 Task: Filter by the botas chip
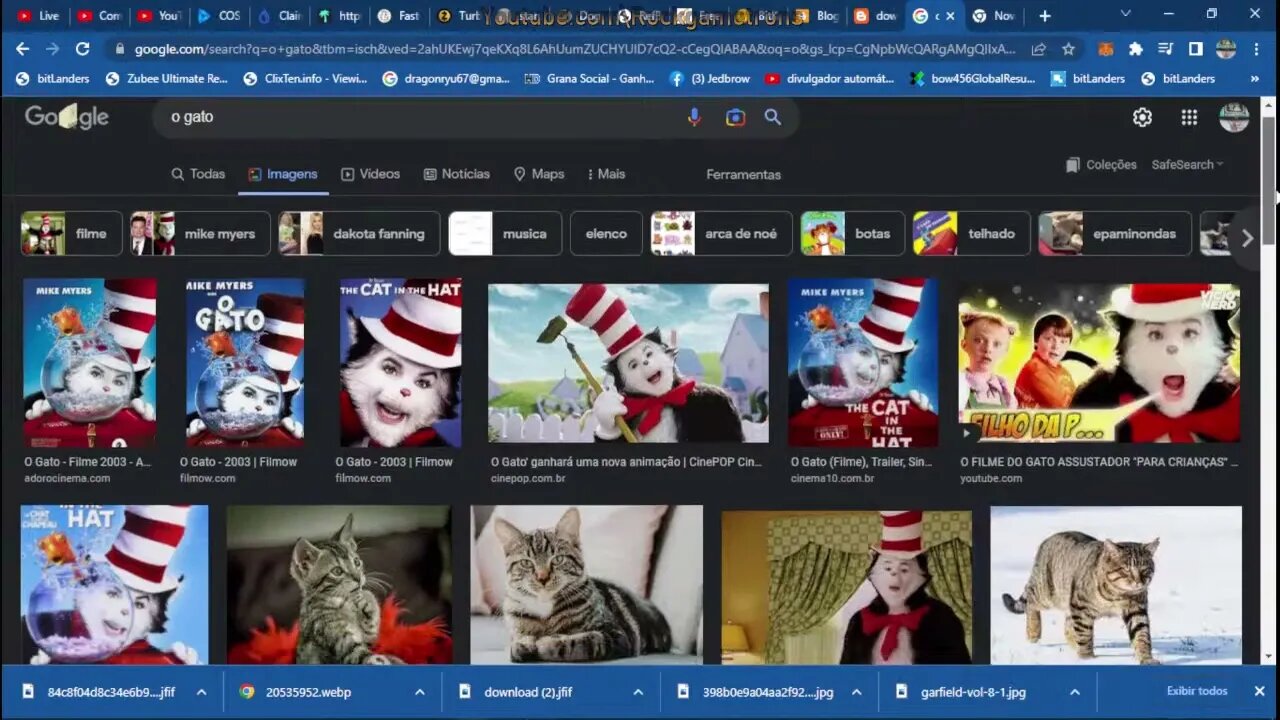tap(852, 234)
